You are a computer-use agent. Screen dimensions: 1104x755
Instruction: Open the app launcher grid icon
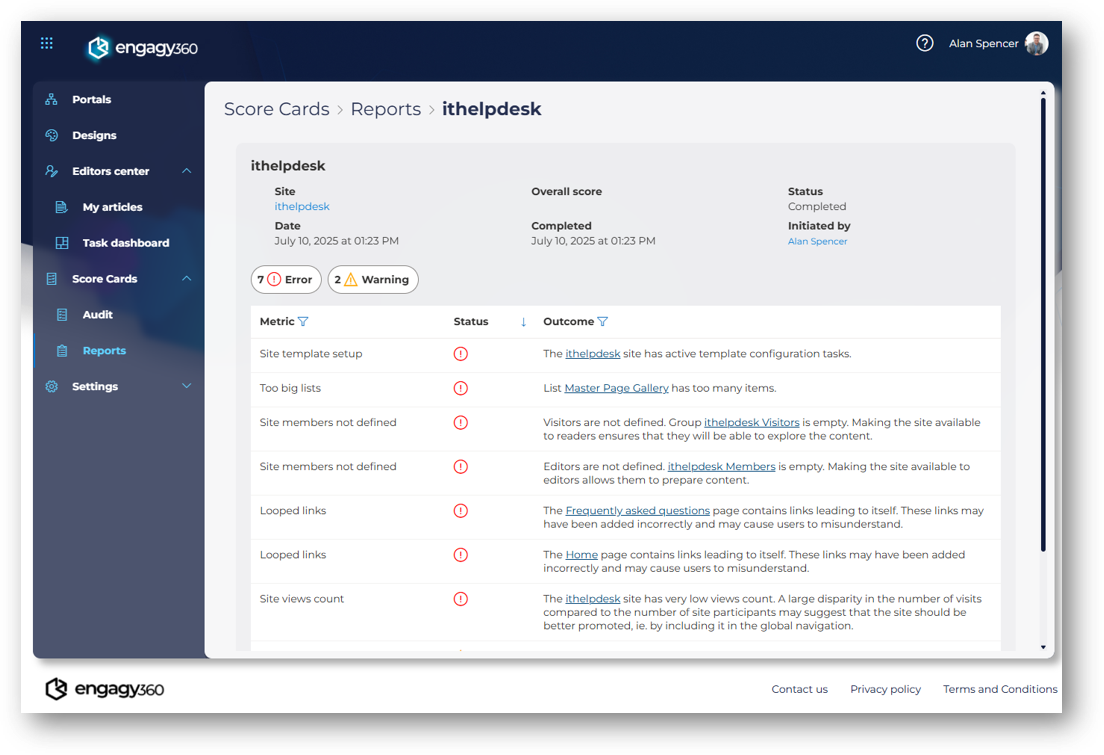(x=47, y=43)
